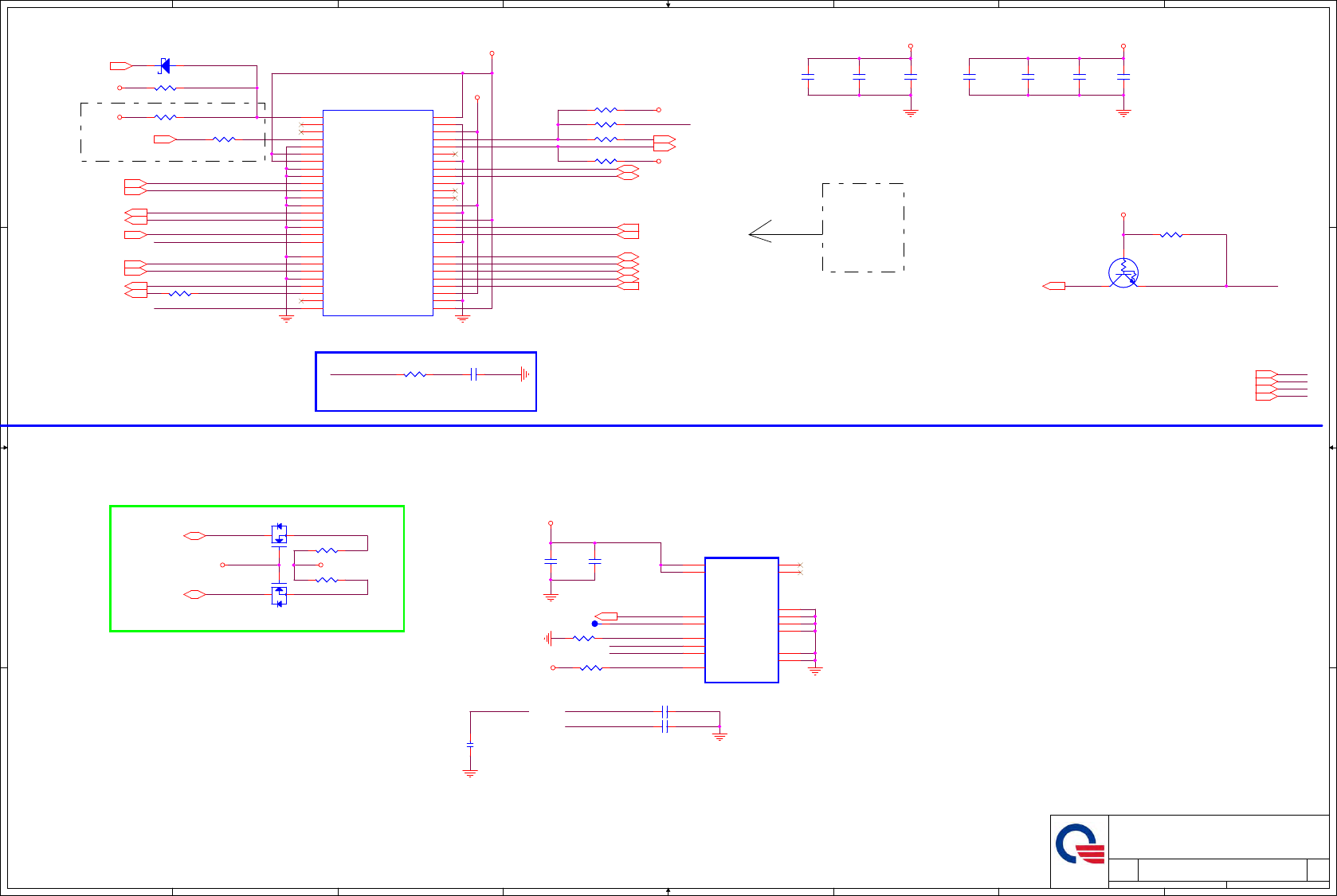Click the solid blue test point dot
1337x896 pixels.
(594, 624)
